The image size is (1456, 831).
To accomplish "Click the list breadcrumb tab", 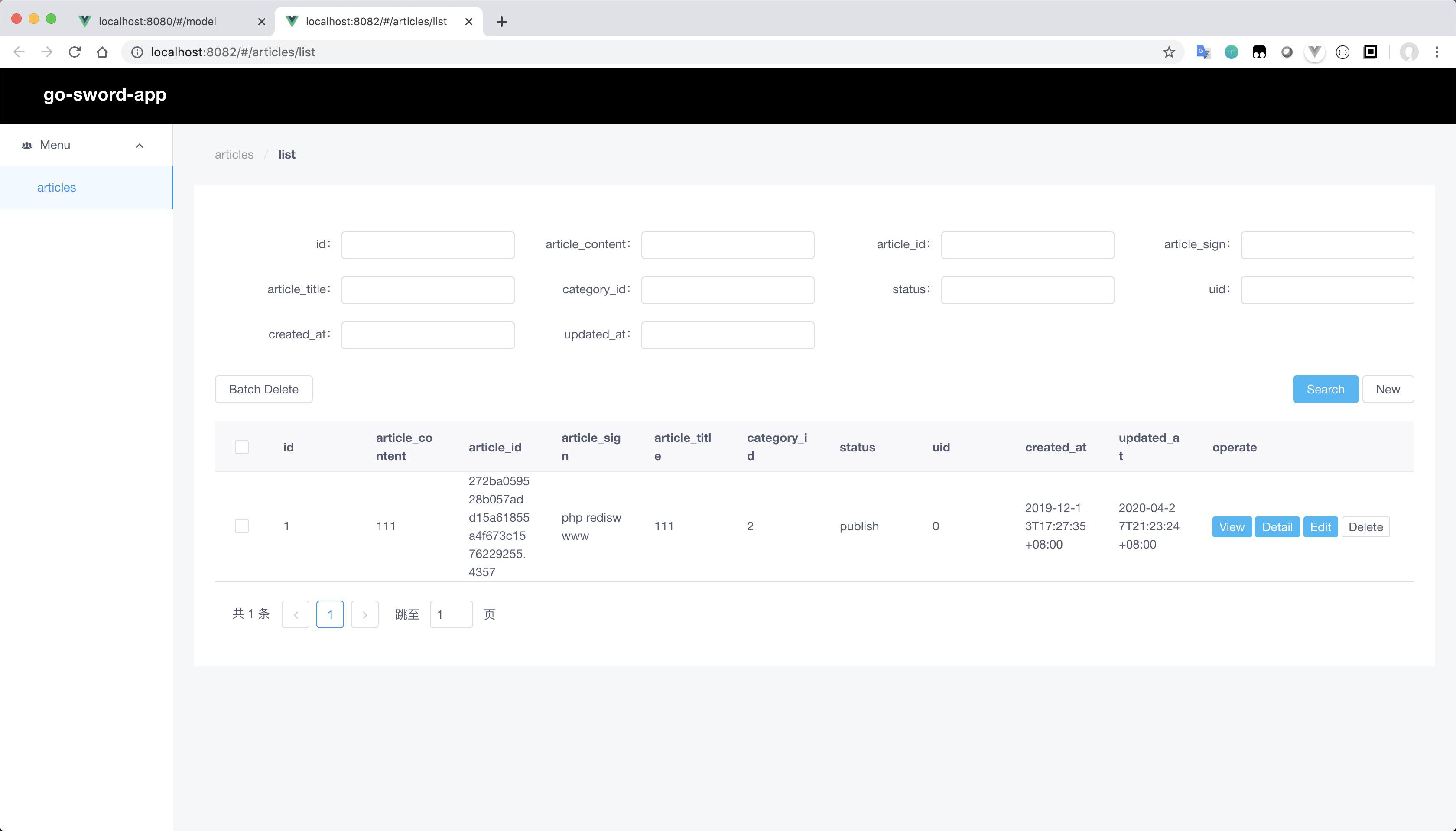I will [x=286, y=154].
